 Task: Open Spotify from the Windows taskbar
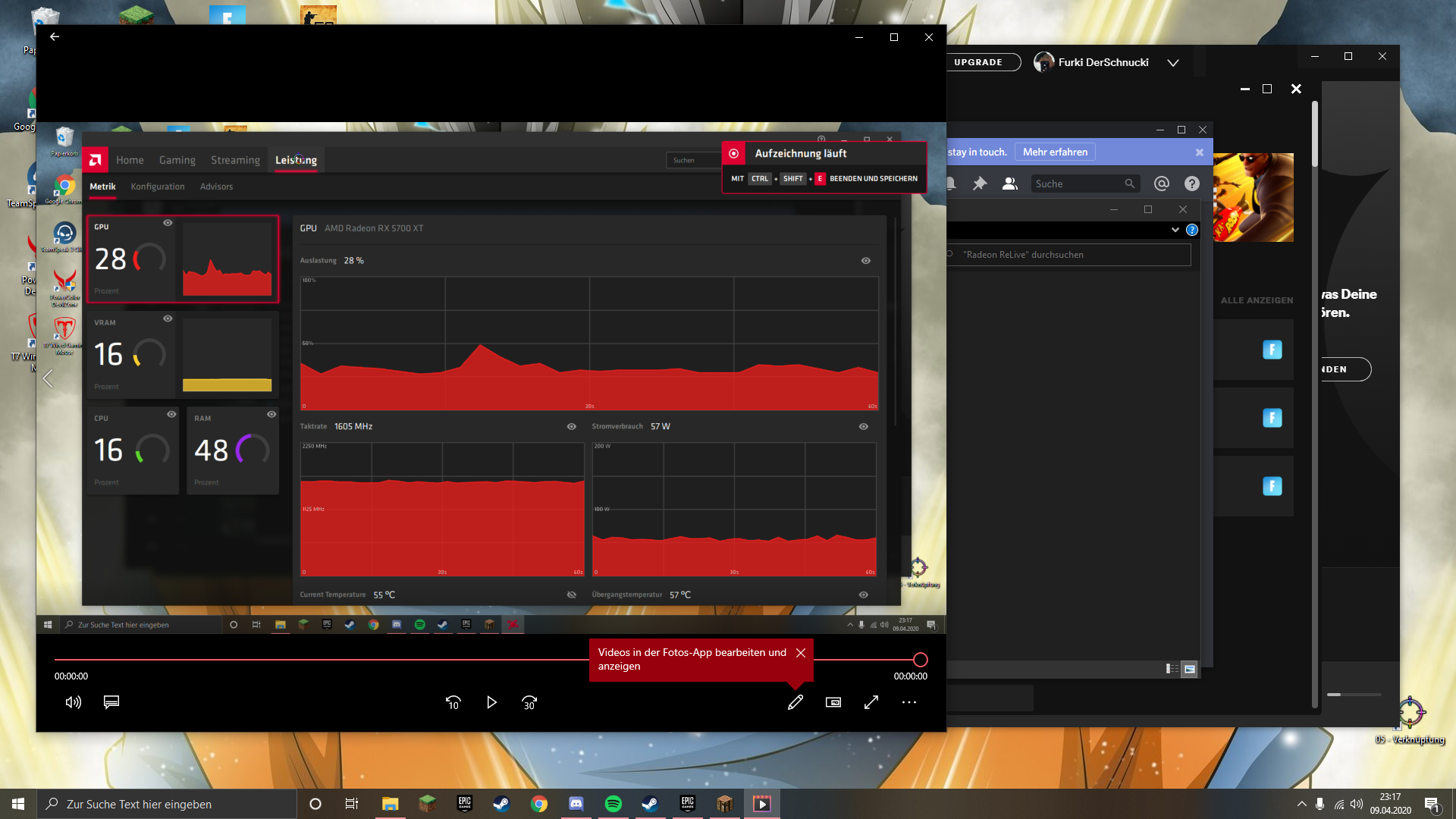613,804
